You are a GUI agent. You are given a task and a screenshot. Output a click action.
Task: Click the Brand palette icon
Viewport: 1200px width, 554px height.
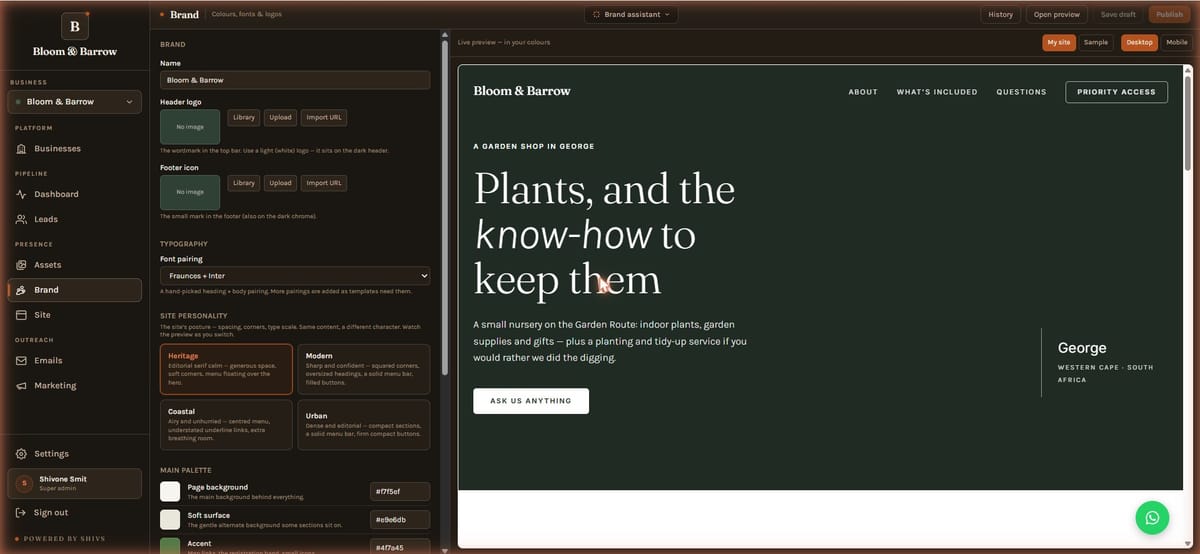coord(21,290)
